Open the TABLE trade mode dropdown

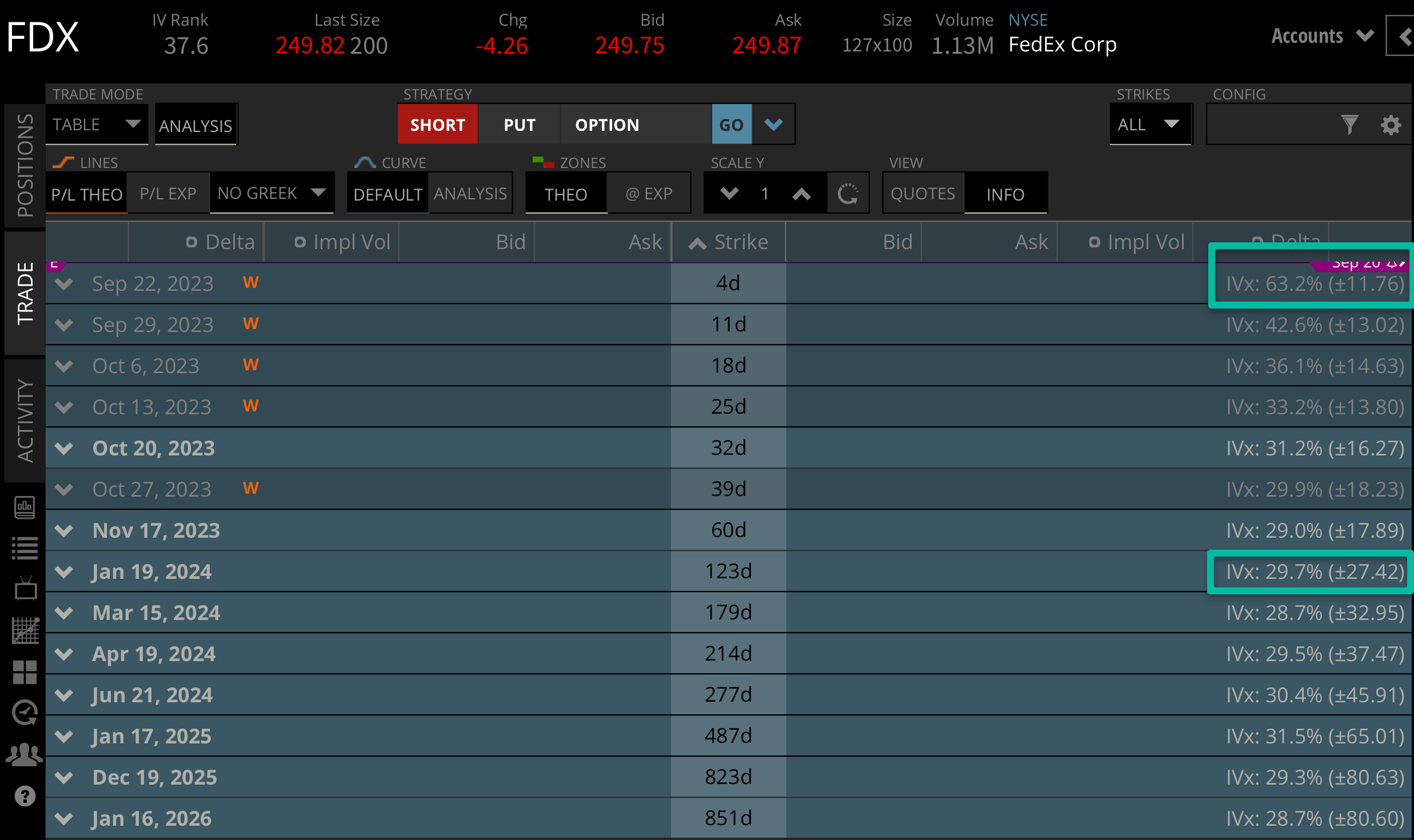tap(96, 125)
